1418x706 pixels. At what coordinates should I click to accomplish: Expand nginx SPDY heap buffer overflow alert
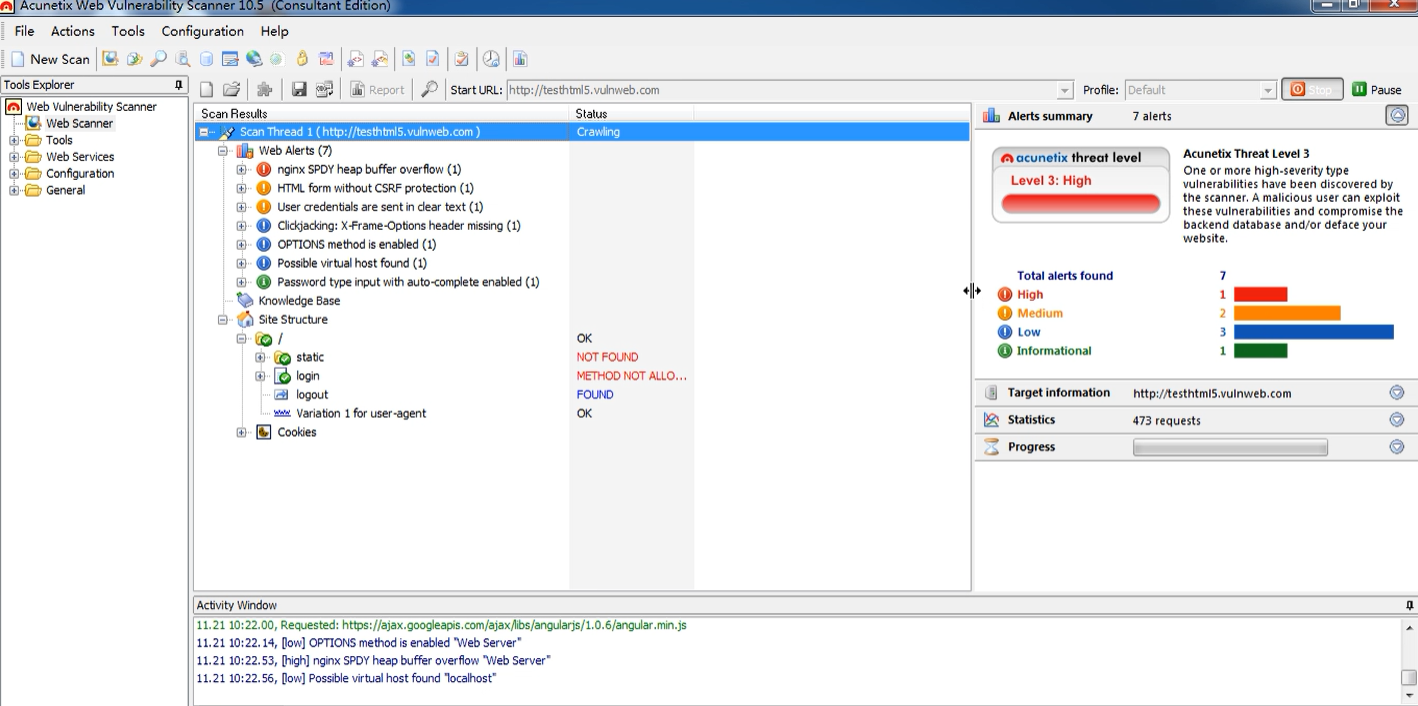pos(241,170)
